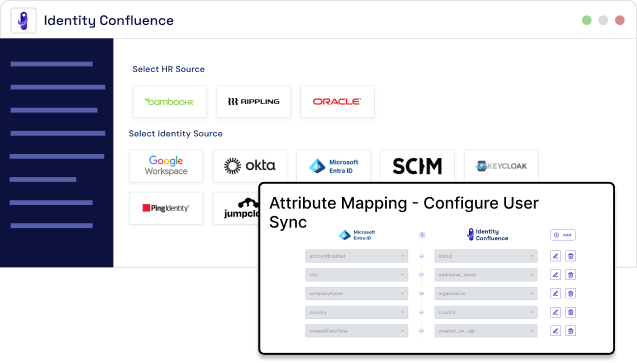Click Identity Confluence logo in mapping header
This screenshot has height=363, width=637.
(488, 235)
